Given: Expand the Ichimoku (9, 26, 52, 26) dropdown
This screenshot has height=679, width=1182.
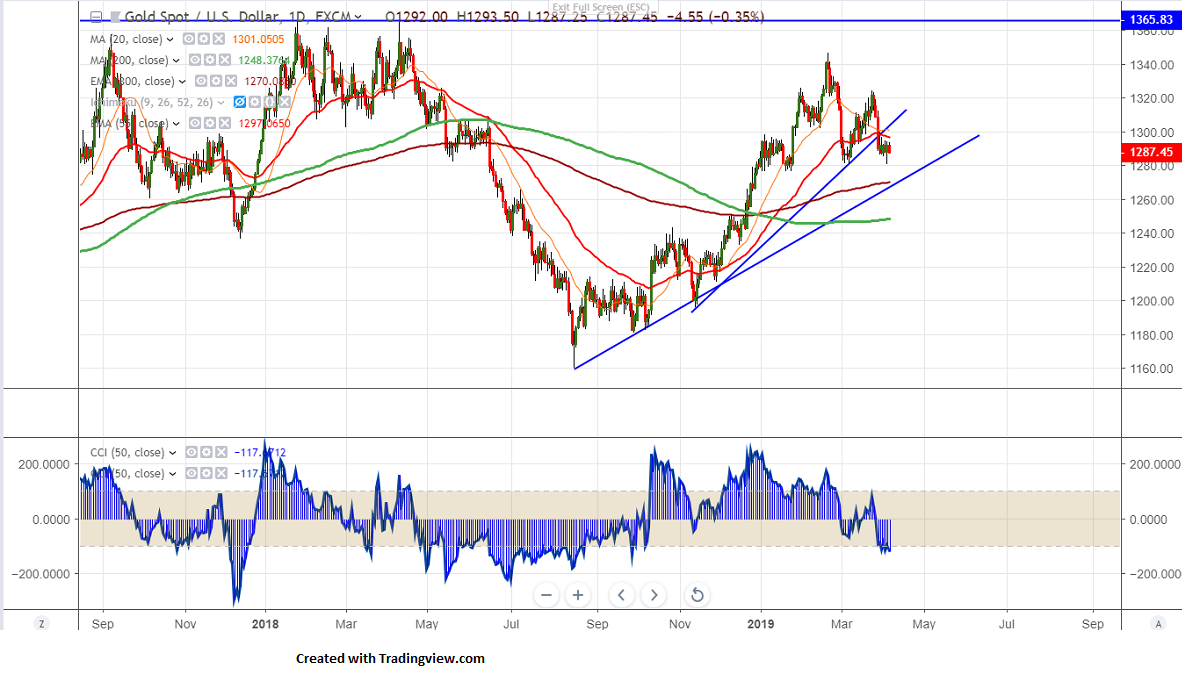Looking at the screenshot, I should [221, 102].
